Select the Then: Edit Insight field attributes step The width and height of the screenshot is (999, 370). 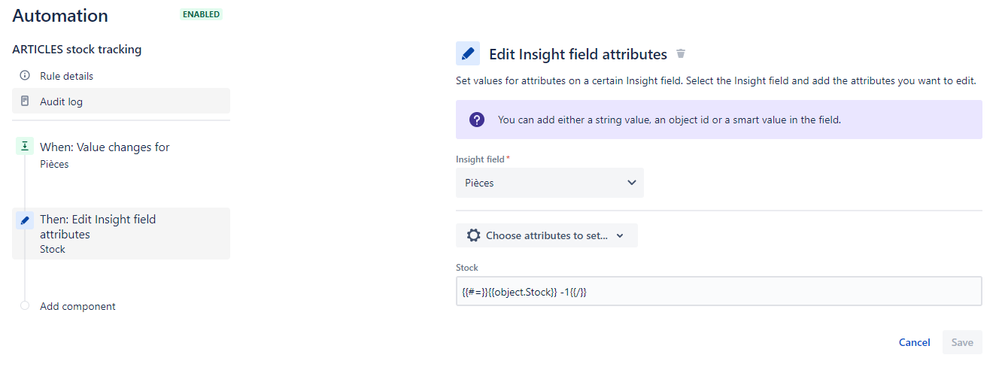(x=121, y=234)
